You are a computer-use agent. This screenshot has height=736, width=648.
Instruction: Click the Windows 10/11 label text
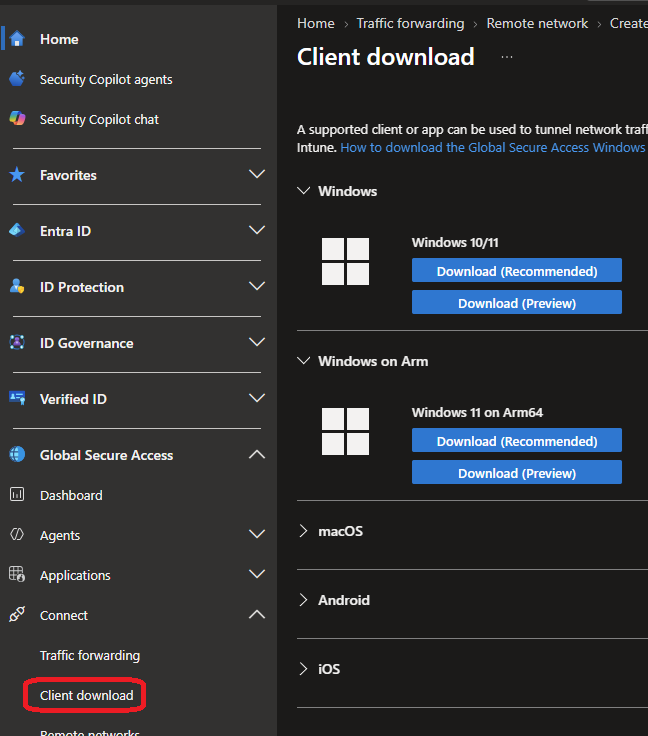pyautogui.click(x=455, y=243)
